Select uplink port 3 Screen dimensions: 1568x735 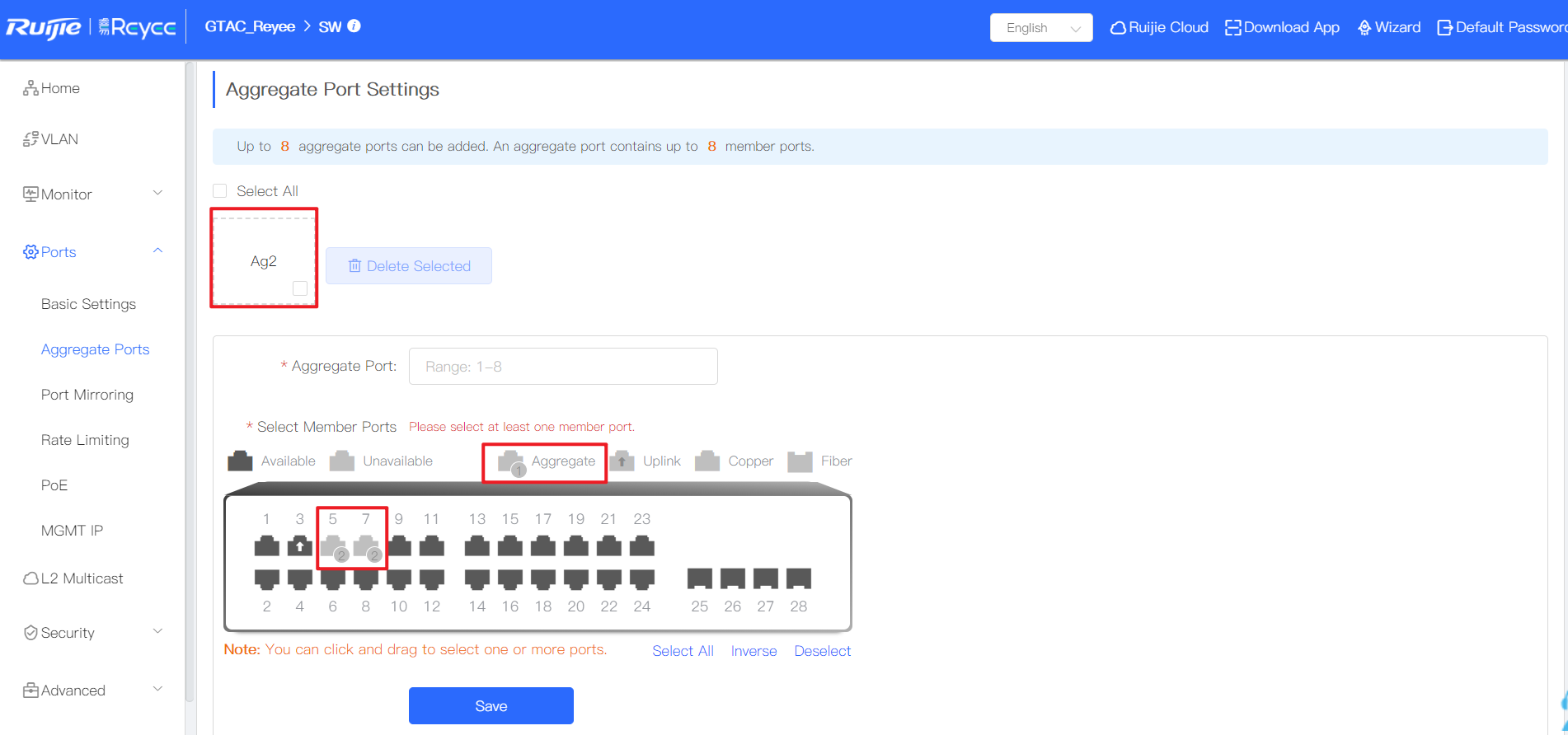[299, 545]
